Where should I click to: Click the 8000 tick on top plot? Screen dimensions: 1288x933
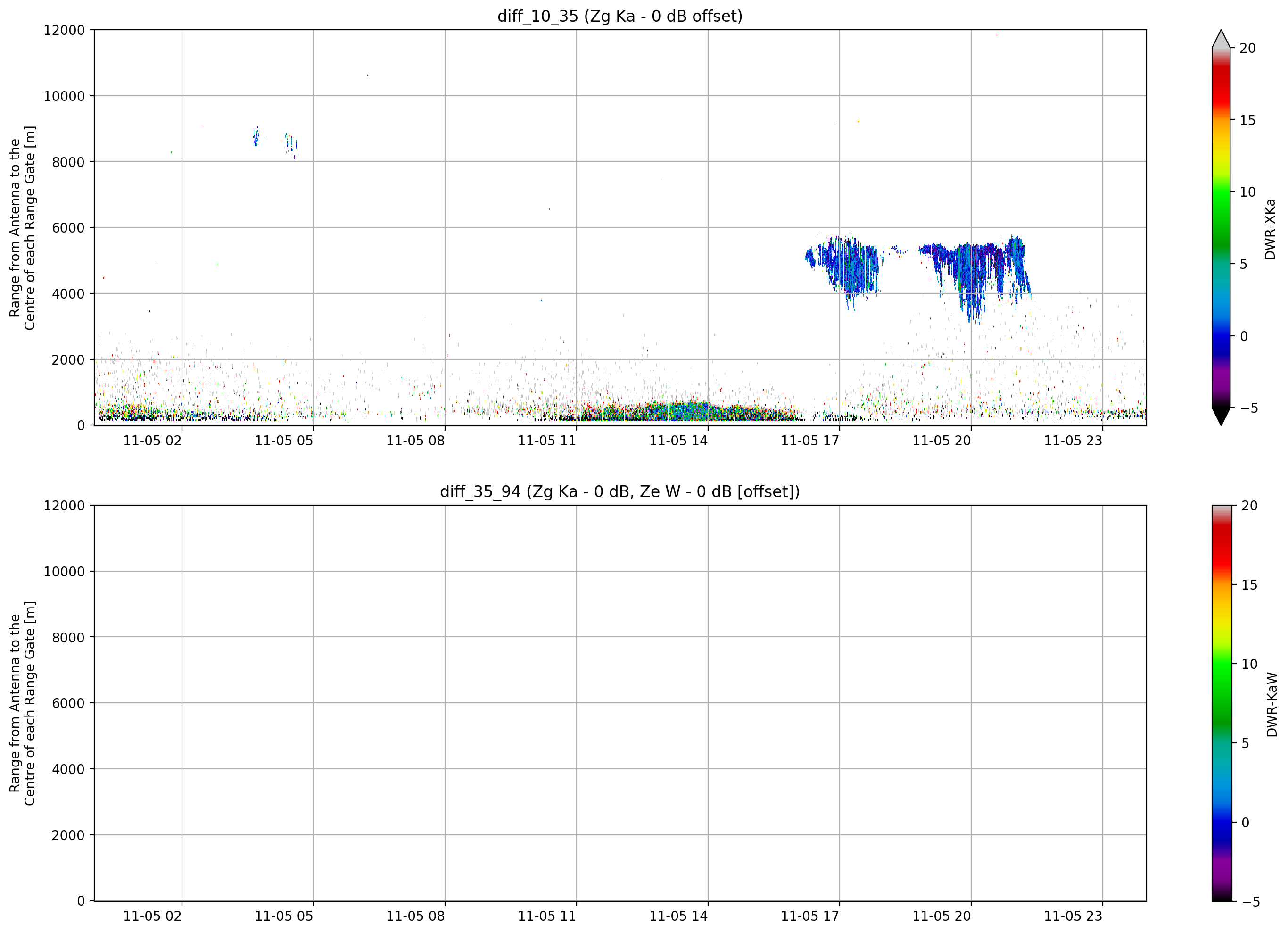click(x=68, y=162)
